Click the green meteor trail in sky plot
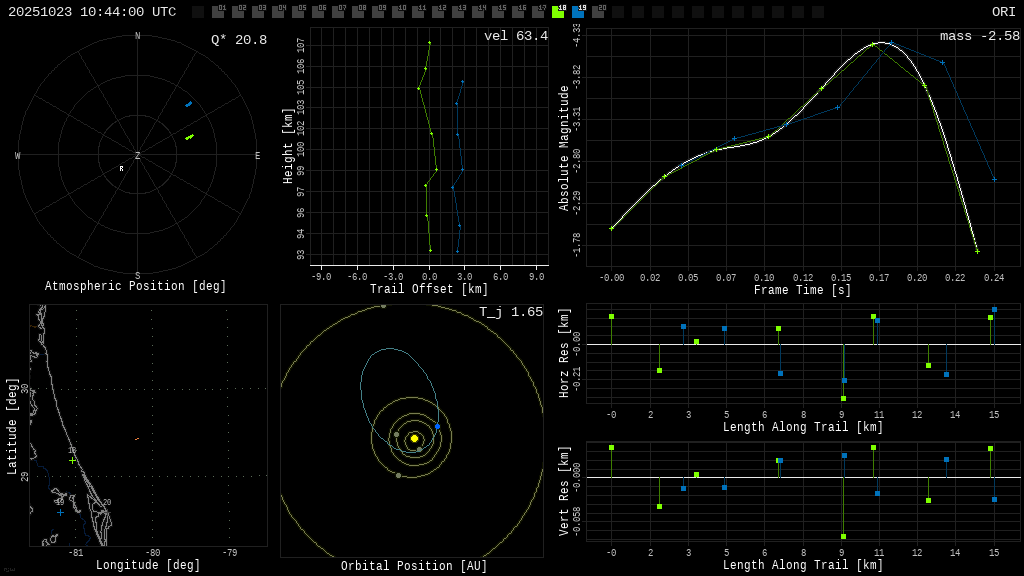This screenshot has height=576, width=1024. 189,137
